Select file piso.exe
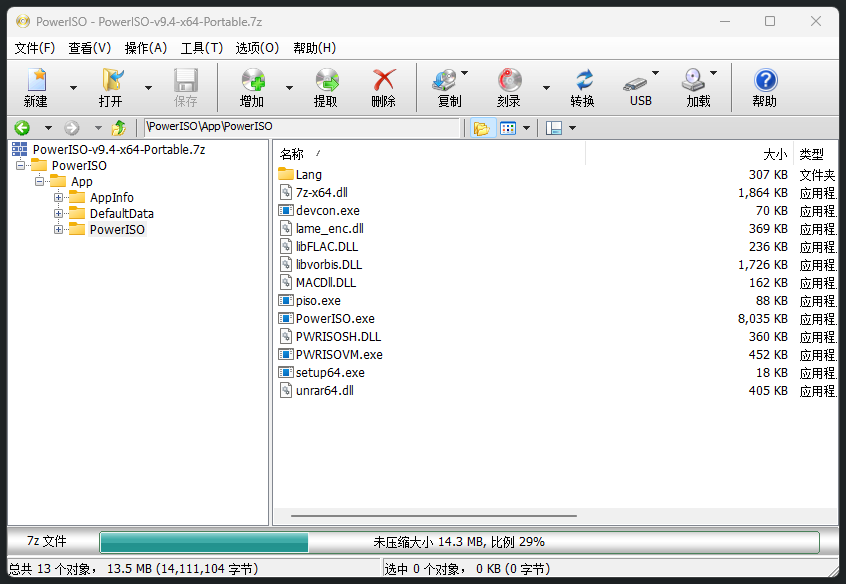846x584 pixels. tap(318, 301)
